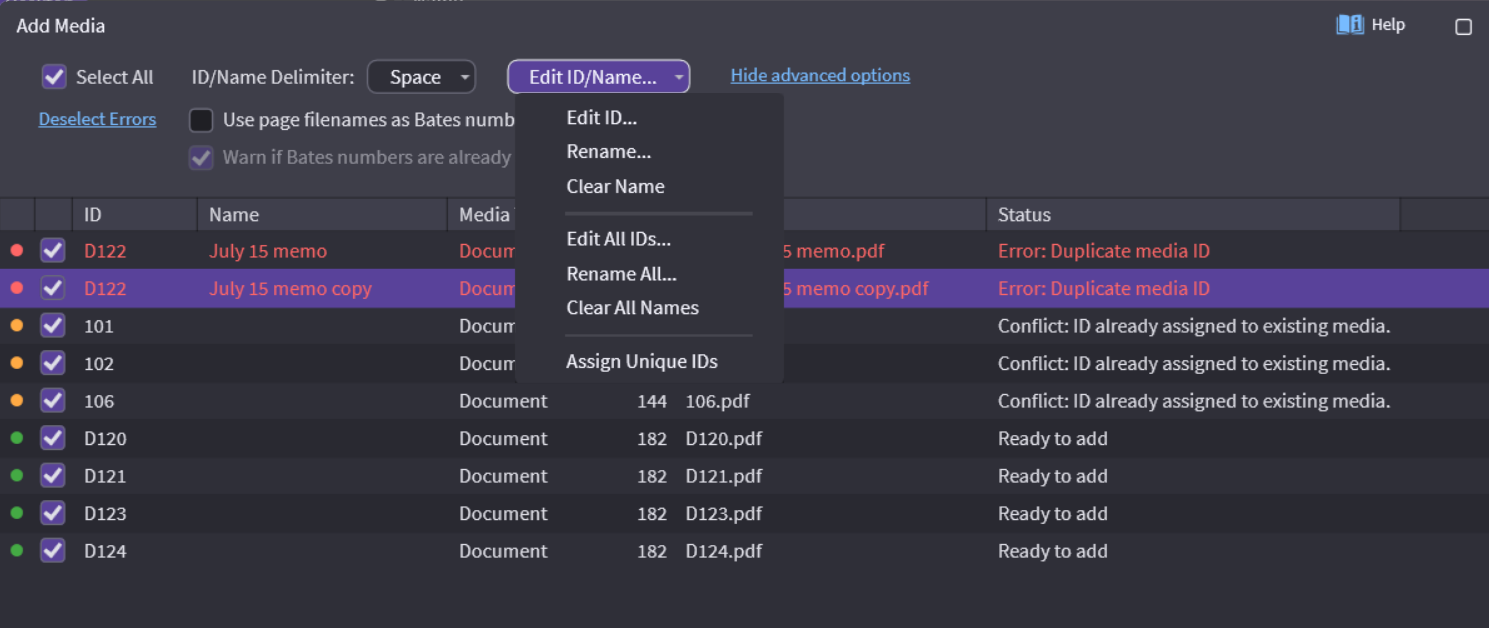Click orange status dot for row 101
The width and height of the screenshot is (1489, 628).
tap(17, 326)
